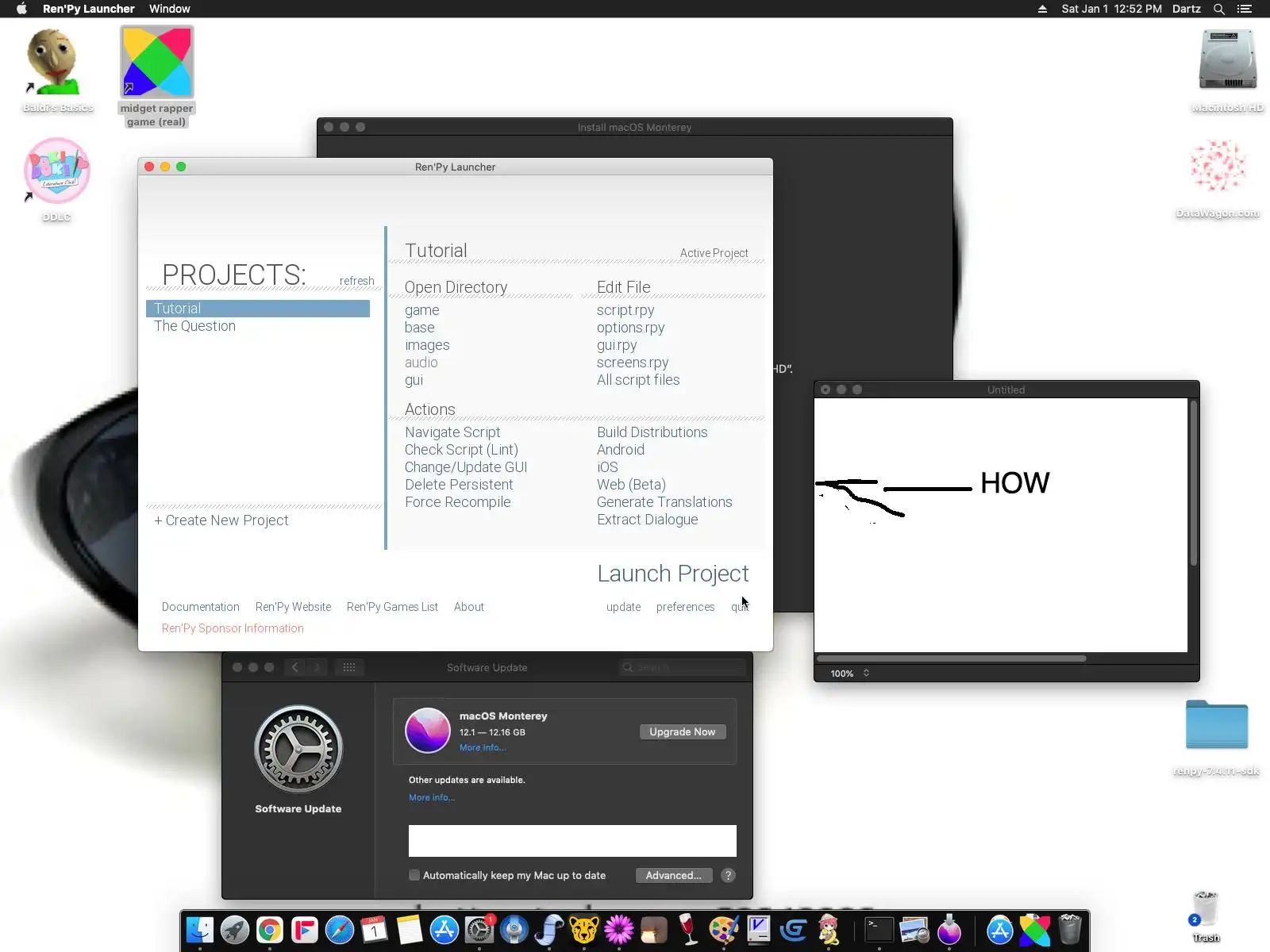Open All script files
The width and height of the screenshot is (1270, 952).
click(x=638, y=380)
